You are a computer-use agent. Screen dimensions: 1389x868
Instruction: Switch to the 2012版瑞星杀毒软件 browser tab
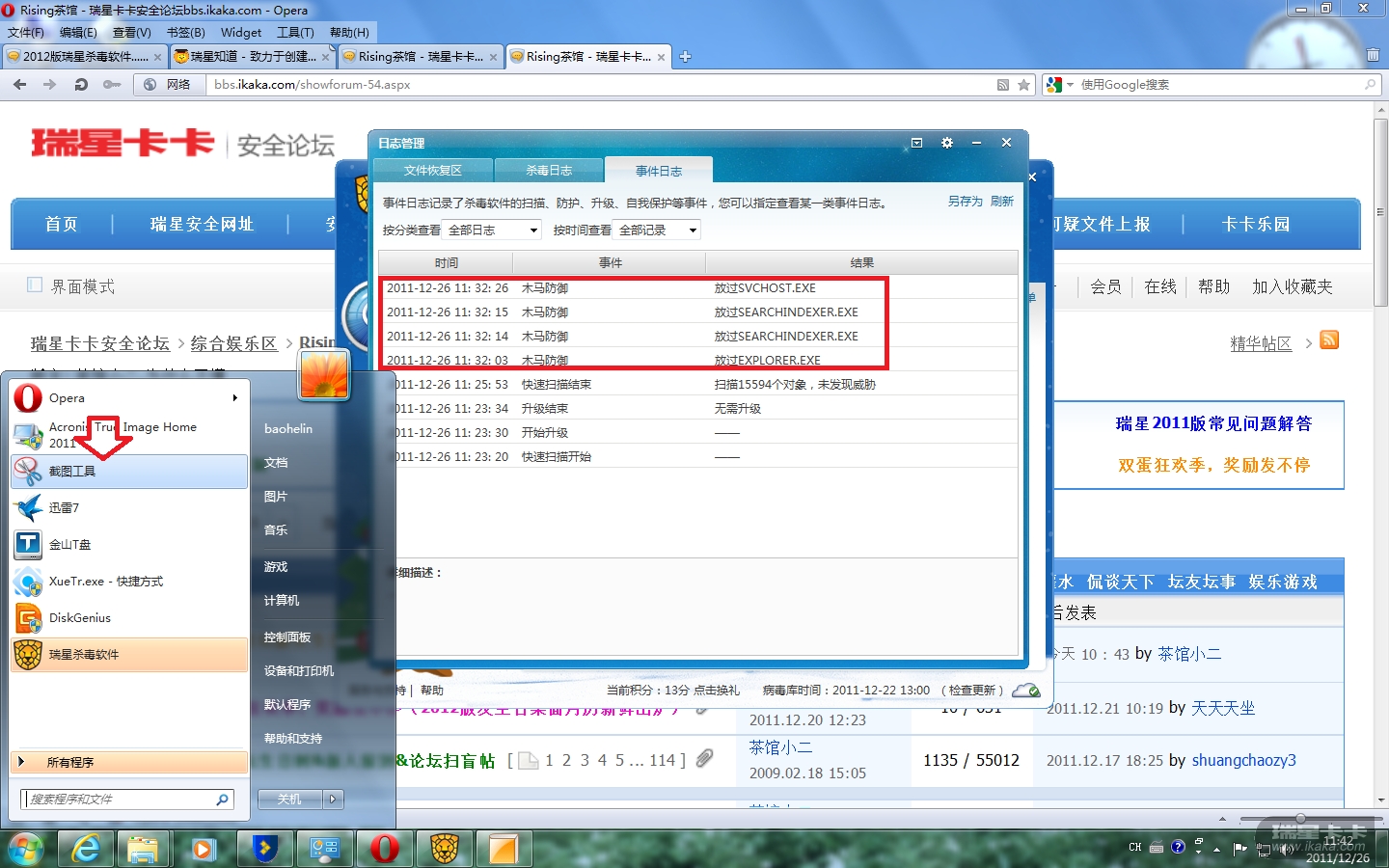tap(84, 57)
